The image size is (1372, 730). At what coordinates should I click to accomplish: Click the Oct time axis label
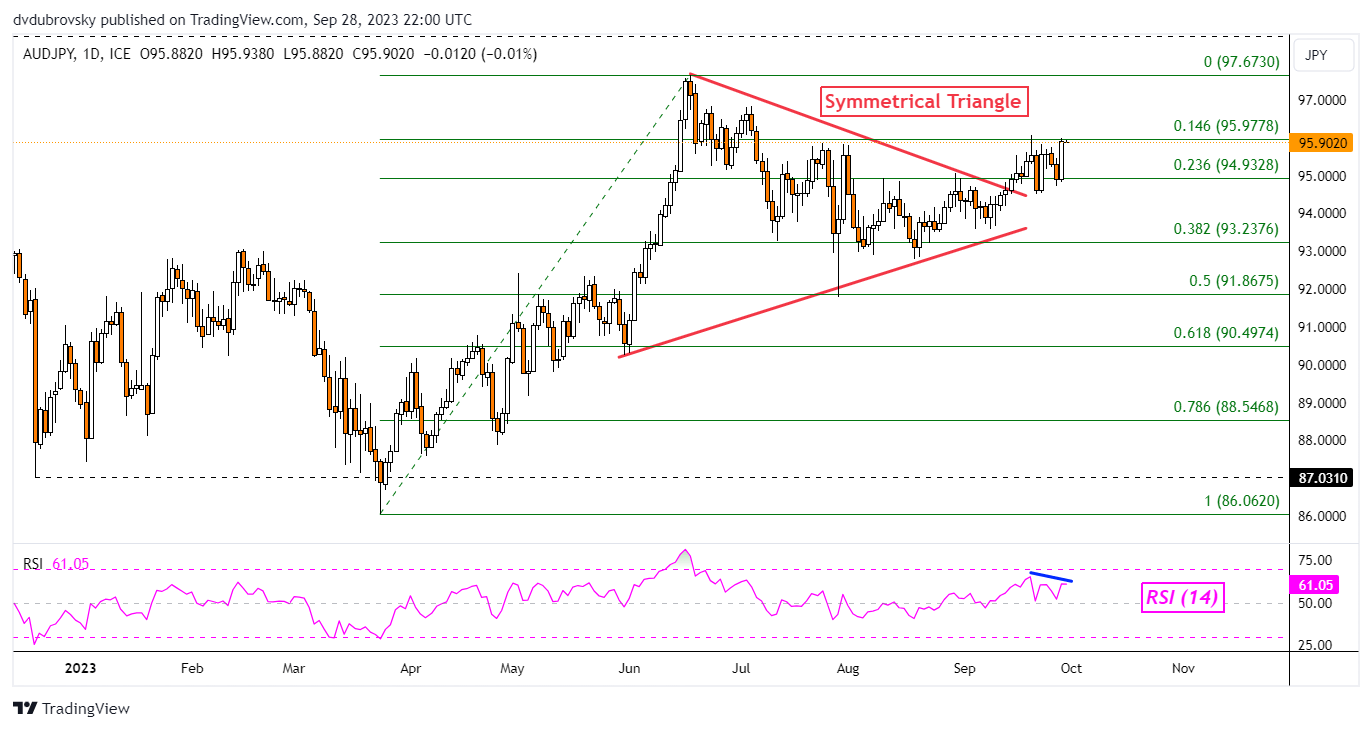[x=1072, y=667]
